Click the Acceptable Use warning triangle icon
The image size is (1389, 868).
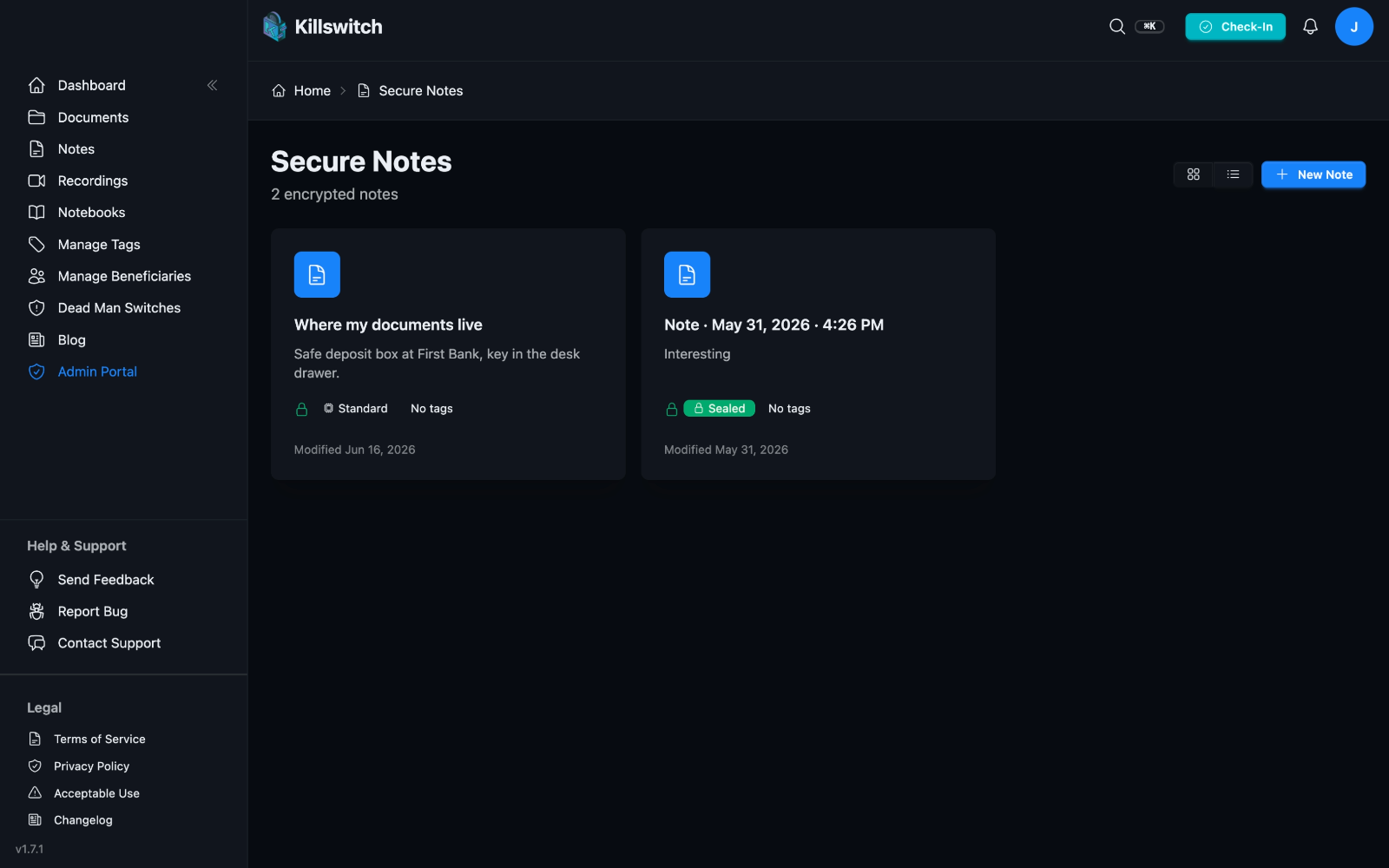tap(35, 793)
